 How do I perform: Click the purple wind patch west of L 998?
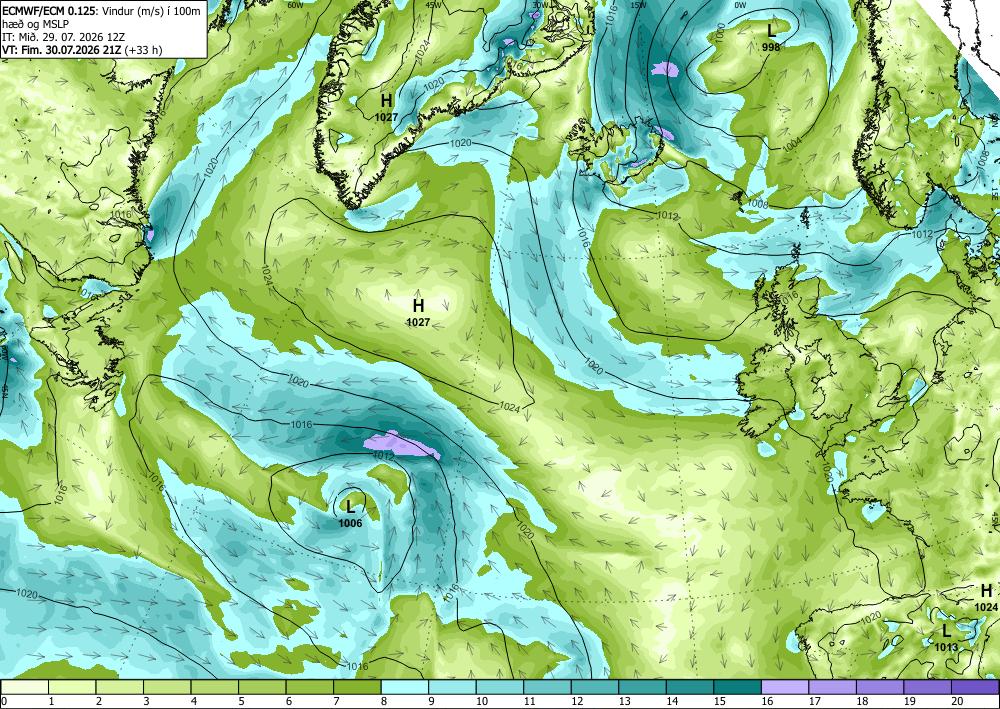(667, 69)
